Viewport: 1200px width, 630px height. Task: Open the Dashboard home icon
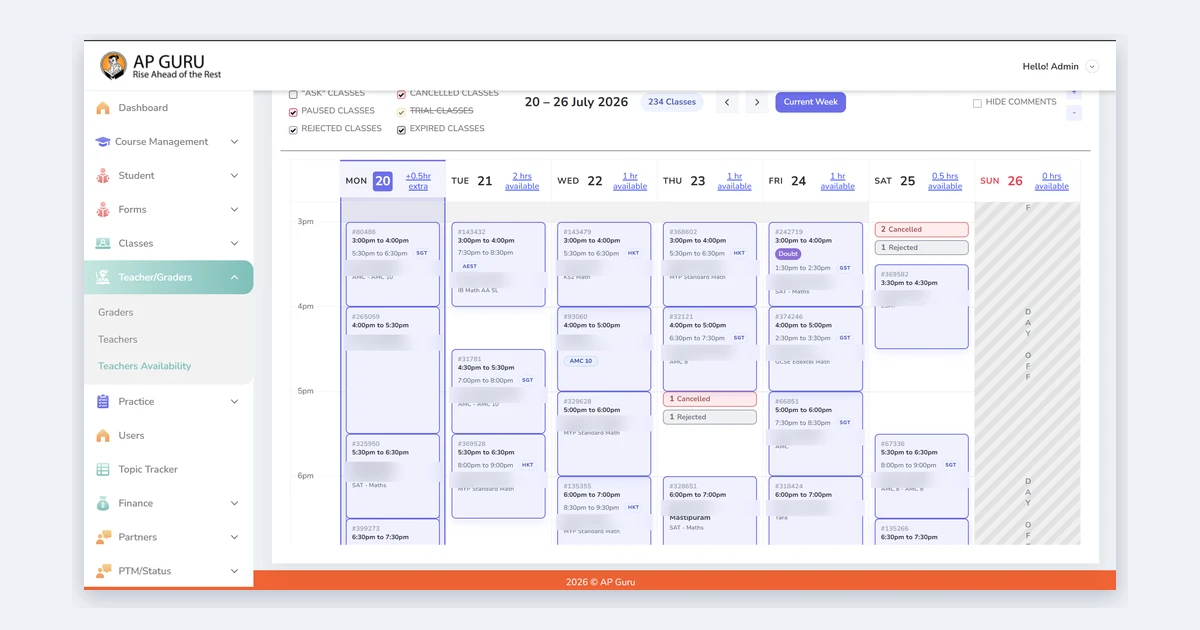click(x=102, y=108)
